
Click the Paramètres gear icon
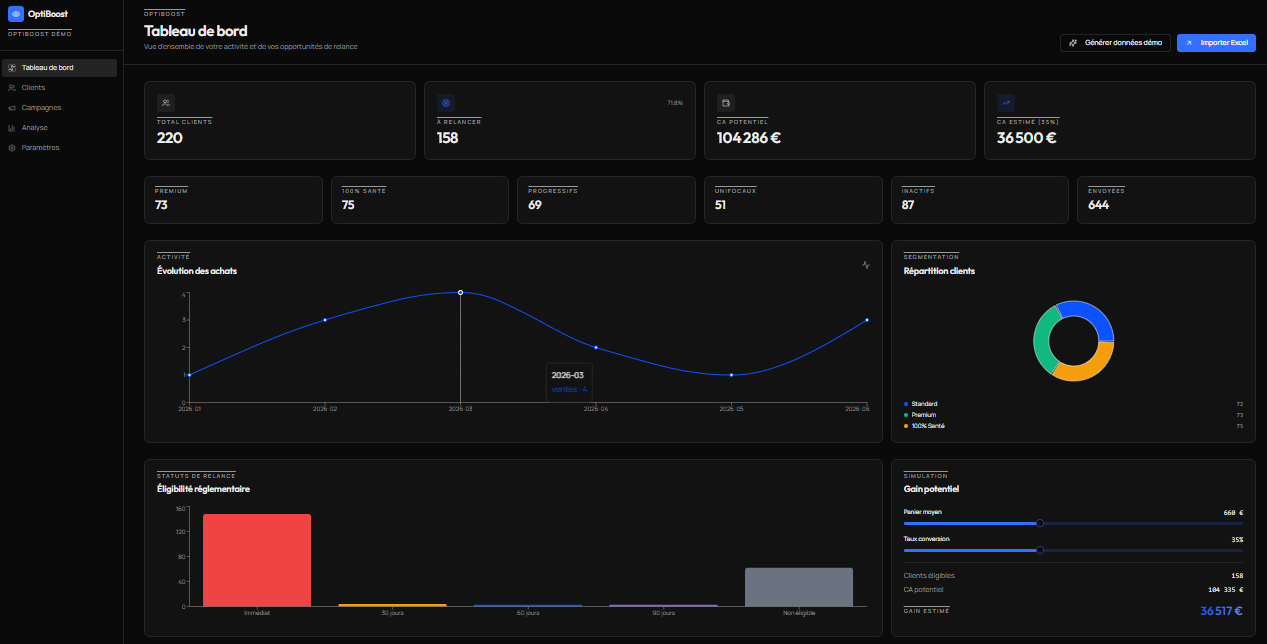point(12,148)
